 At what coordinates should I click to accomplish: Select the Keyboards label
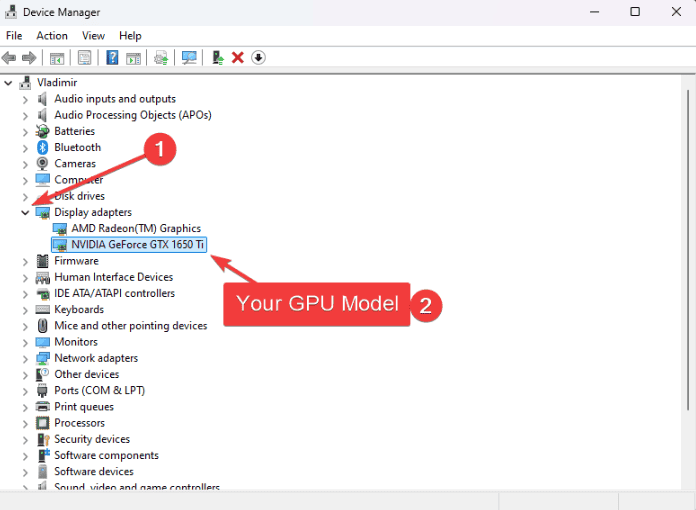pyautogui.click(x=79, y=309)
